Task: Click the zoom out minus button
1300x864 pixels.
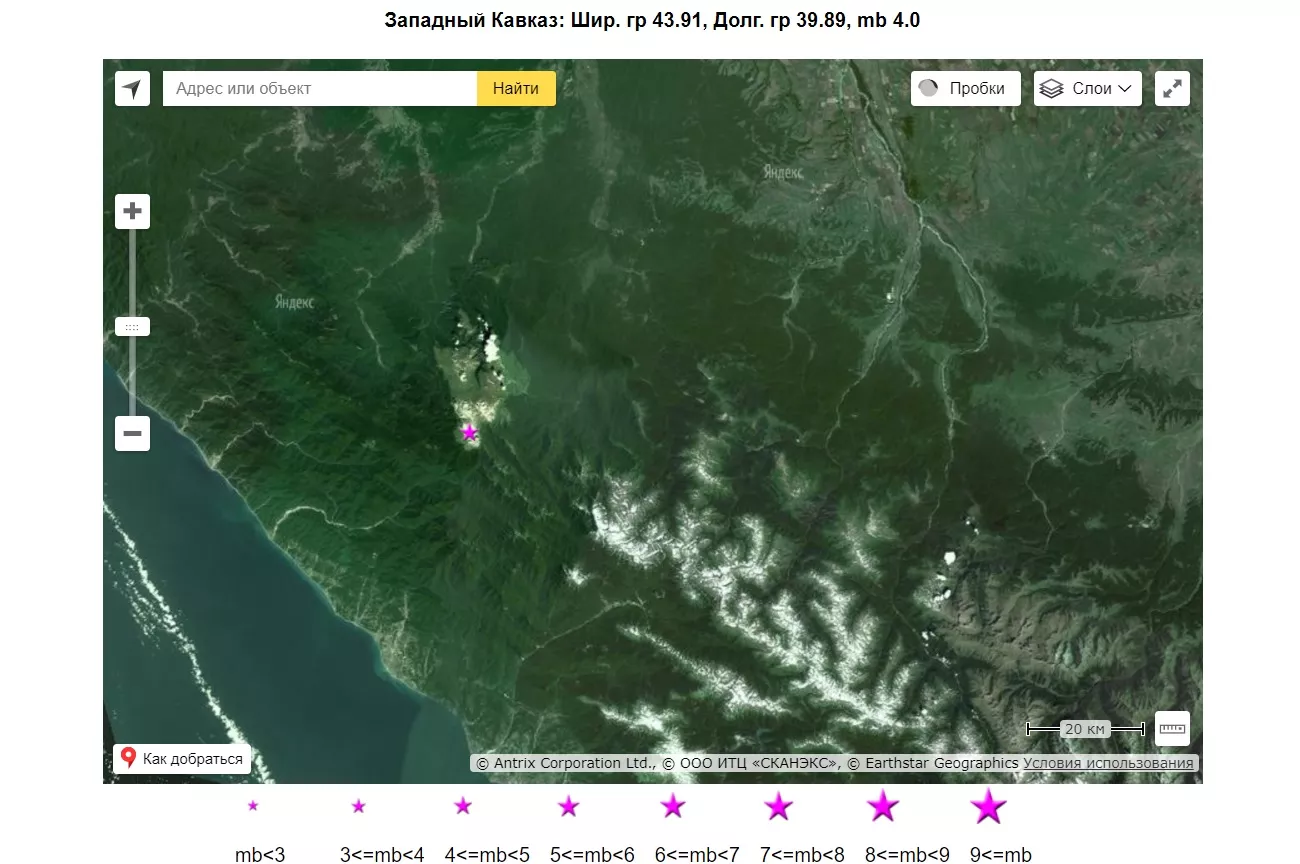Action: coord(132,434)
